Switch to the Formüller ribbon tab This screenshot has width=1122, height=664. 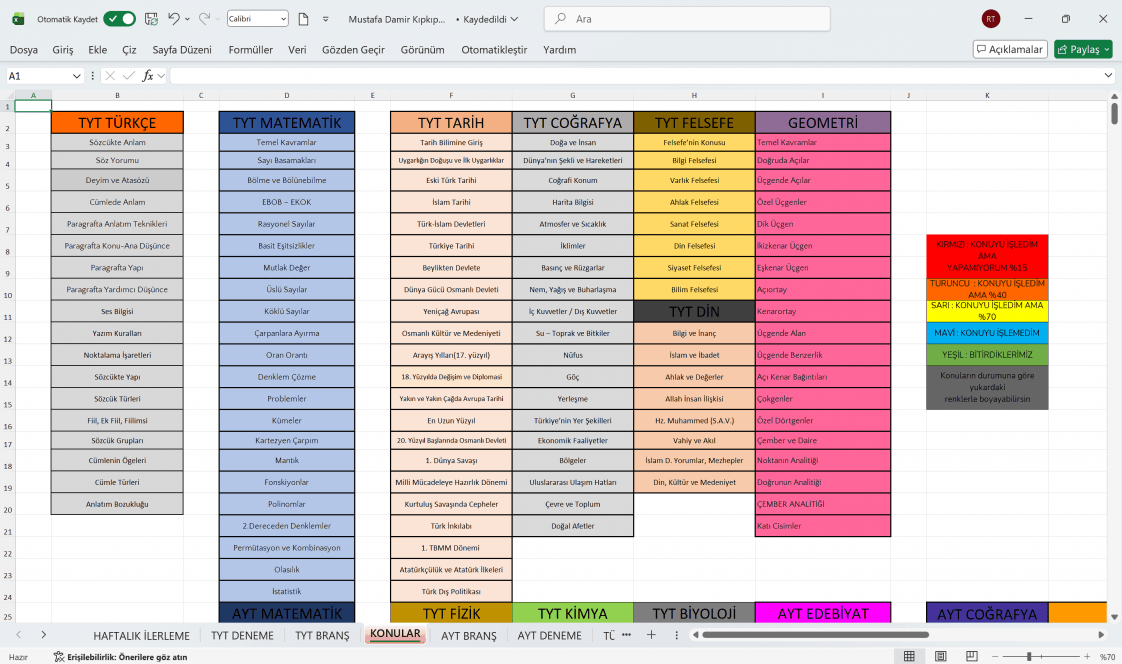point(250,49)
